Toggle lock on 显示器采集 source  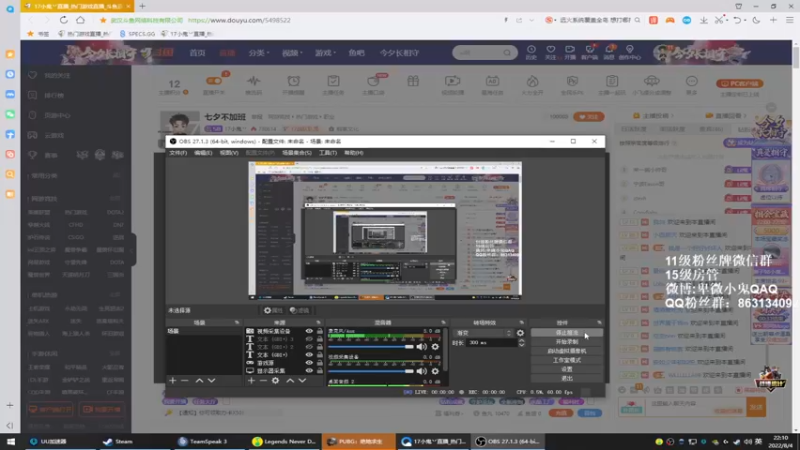click(x=320, y=370)
